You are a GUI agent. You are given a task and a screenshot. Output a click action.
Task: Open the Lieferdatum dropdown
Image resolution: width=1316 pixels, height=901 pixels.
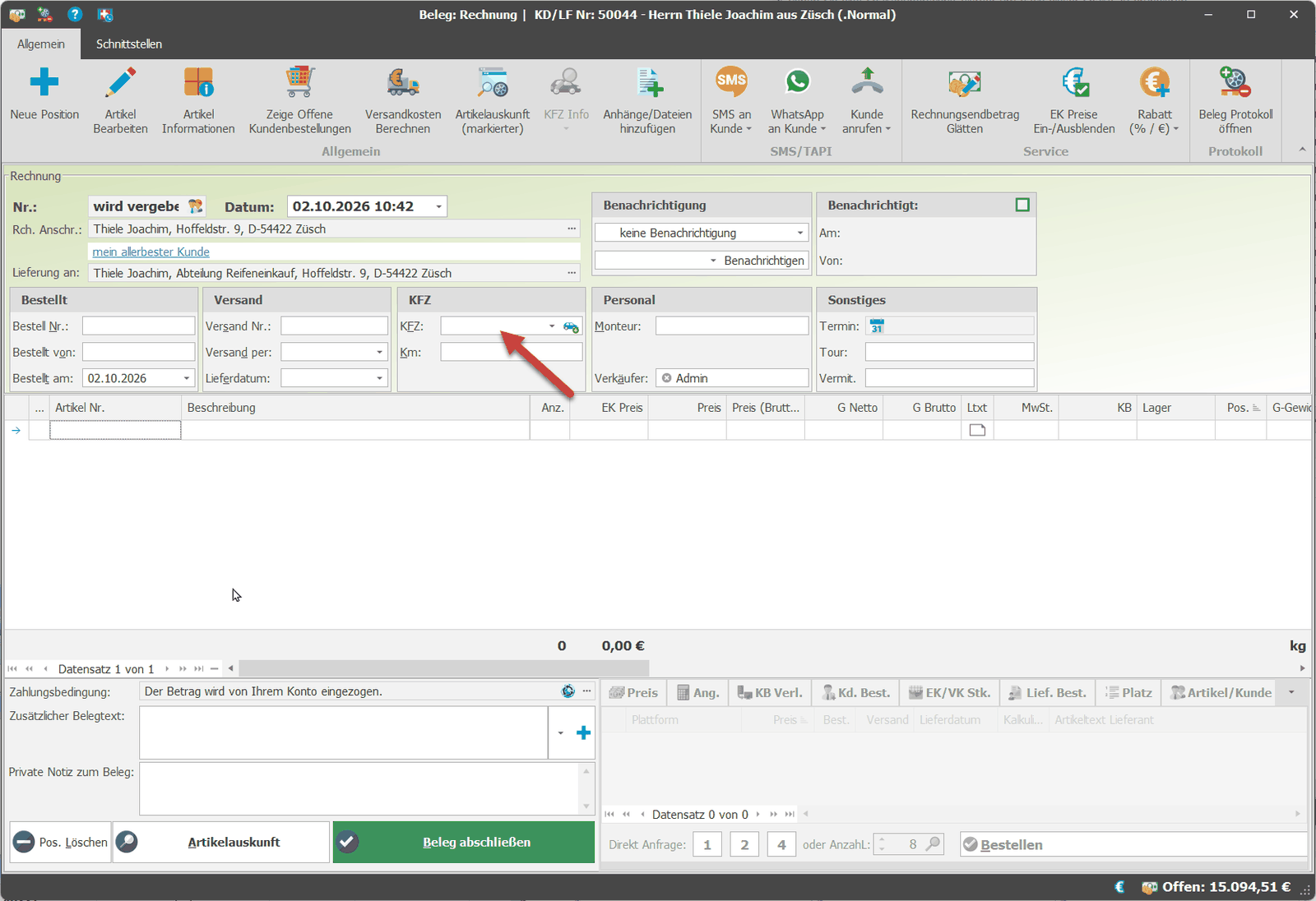[x=379, y=378]
